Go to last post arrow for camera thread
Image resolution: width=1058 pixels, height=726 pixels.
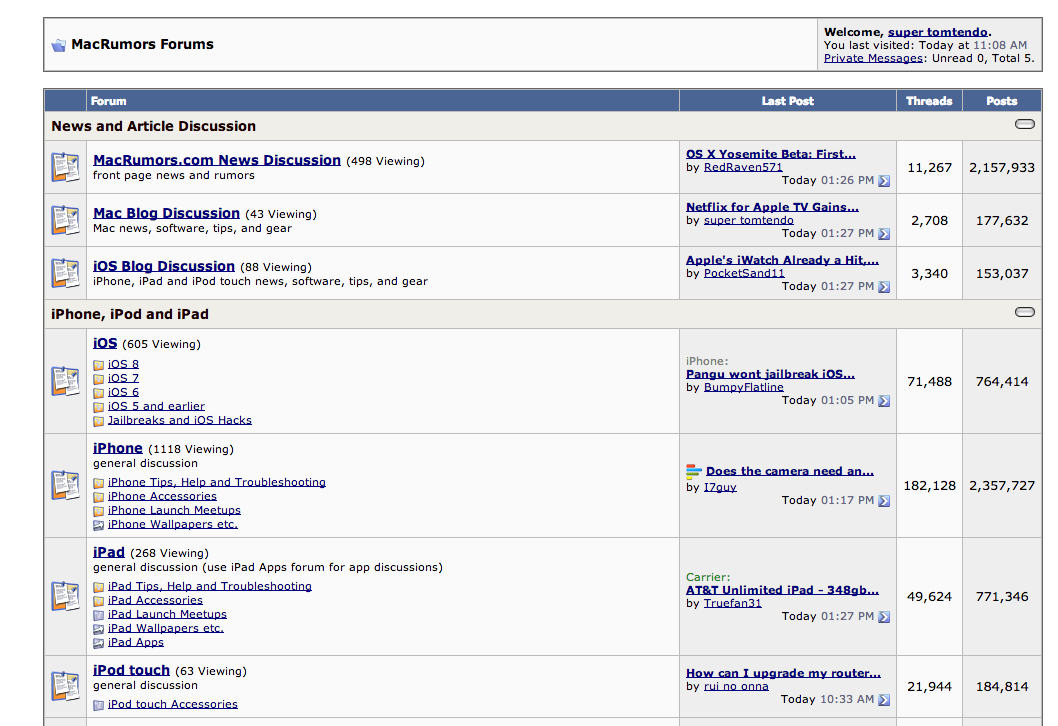[x=884, y=501]
